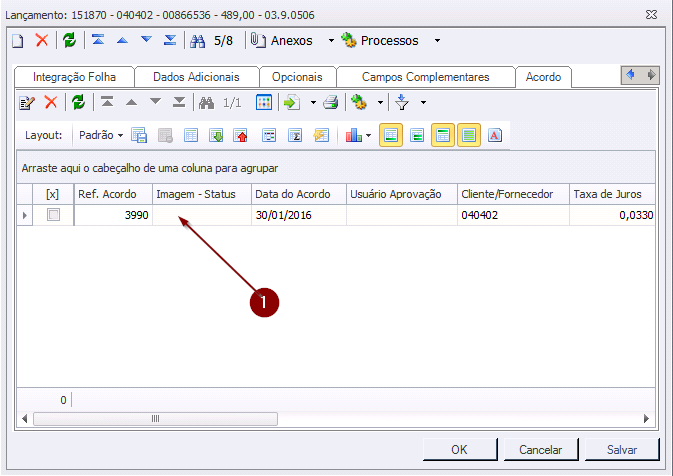Click the new record icon in top toolbar
Image resolution: width=673 pixels, height=476 pixels.
coord(18,40)
